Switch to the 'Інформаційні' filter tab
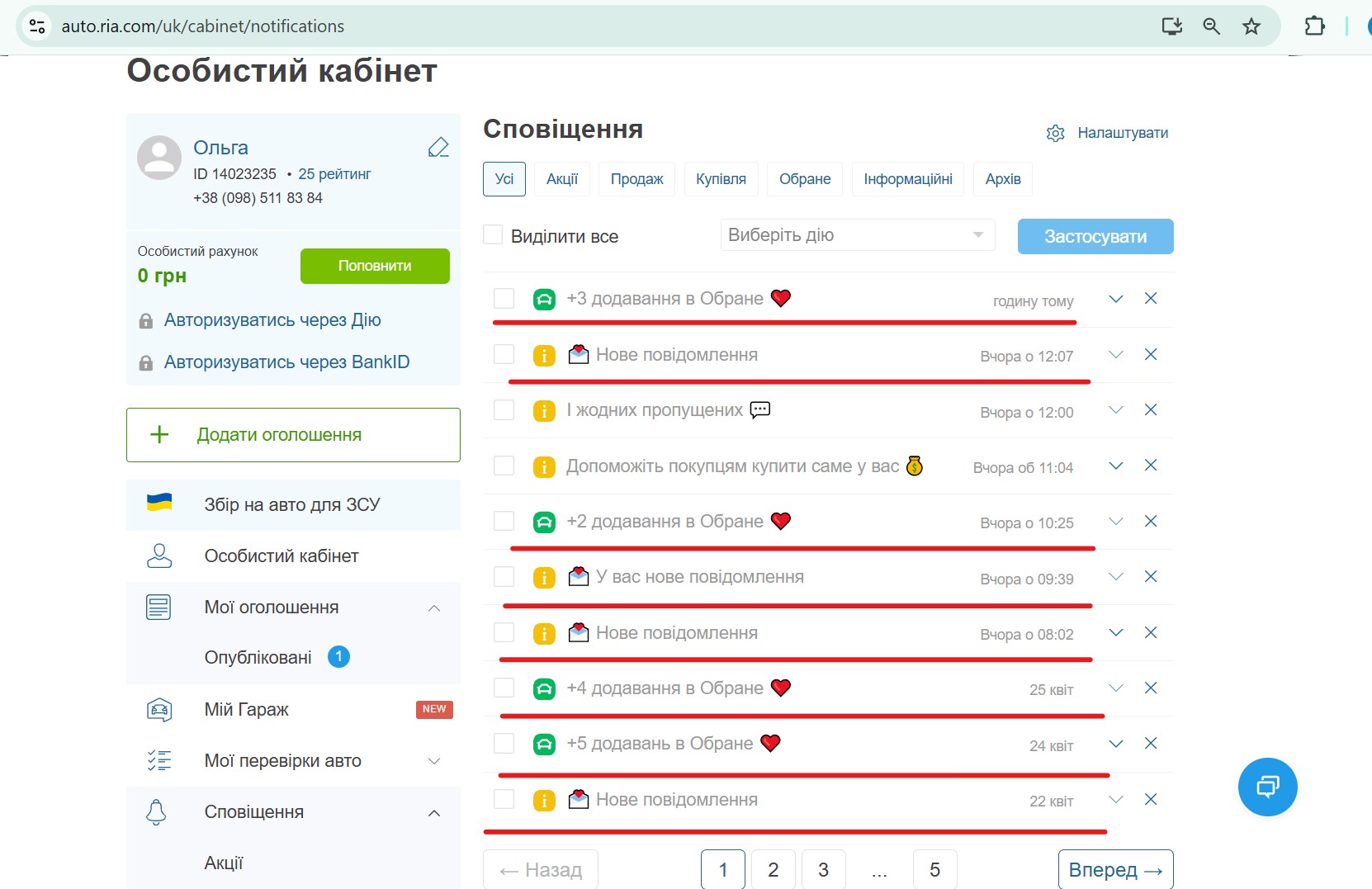The image size is (1372, 889). 908,179
